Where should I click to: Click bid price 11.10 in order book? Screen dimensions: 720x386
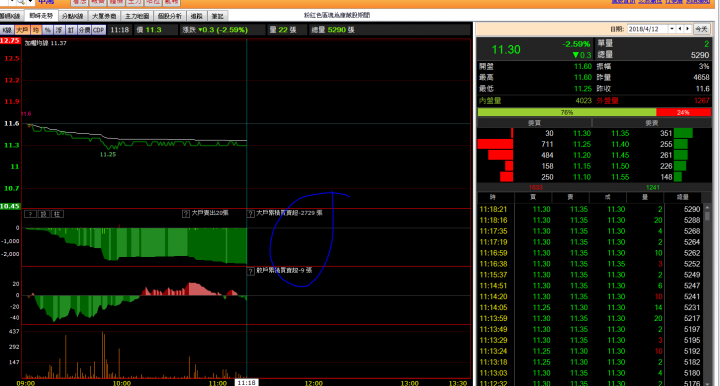point(582,177)
